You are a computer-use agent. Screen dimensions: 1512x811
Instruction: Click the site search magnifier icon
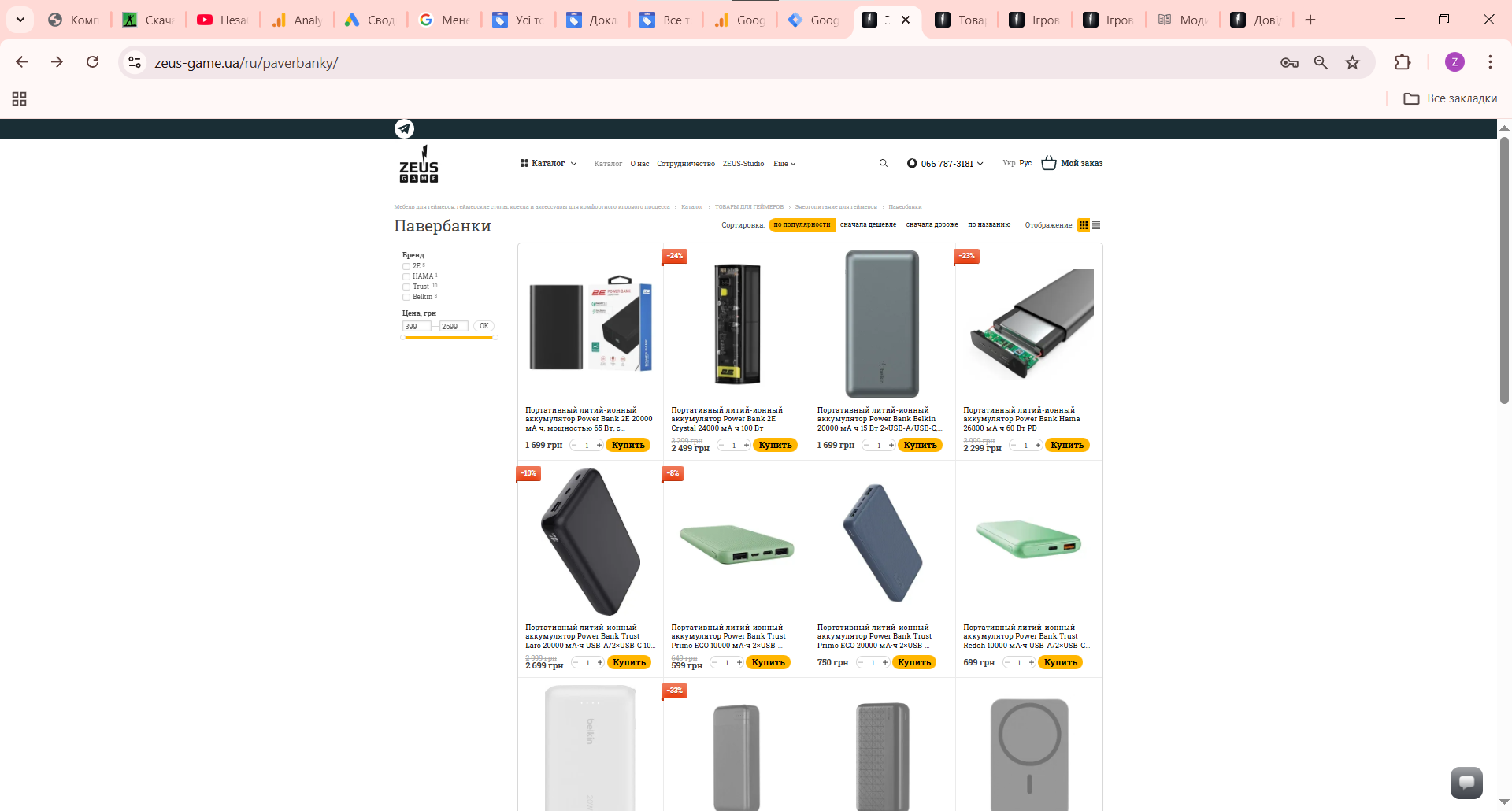click(883, 163)
